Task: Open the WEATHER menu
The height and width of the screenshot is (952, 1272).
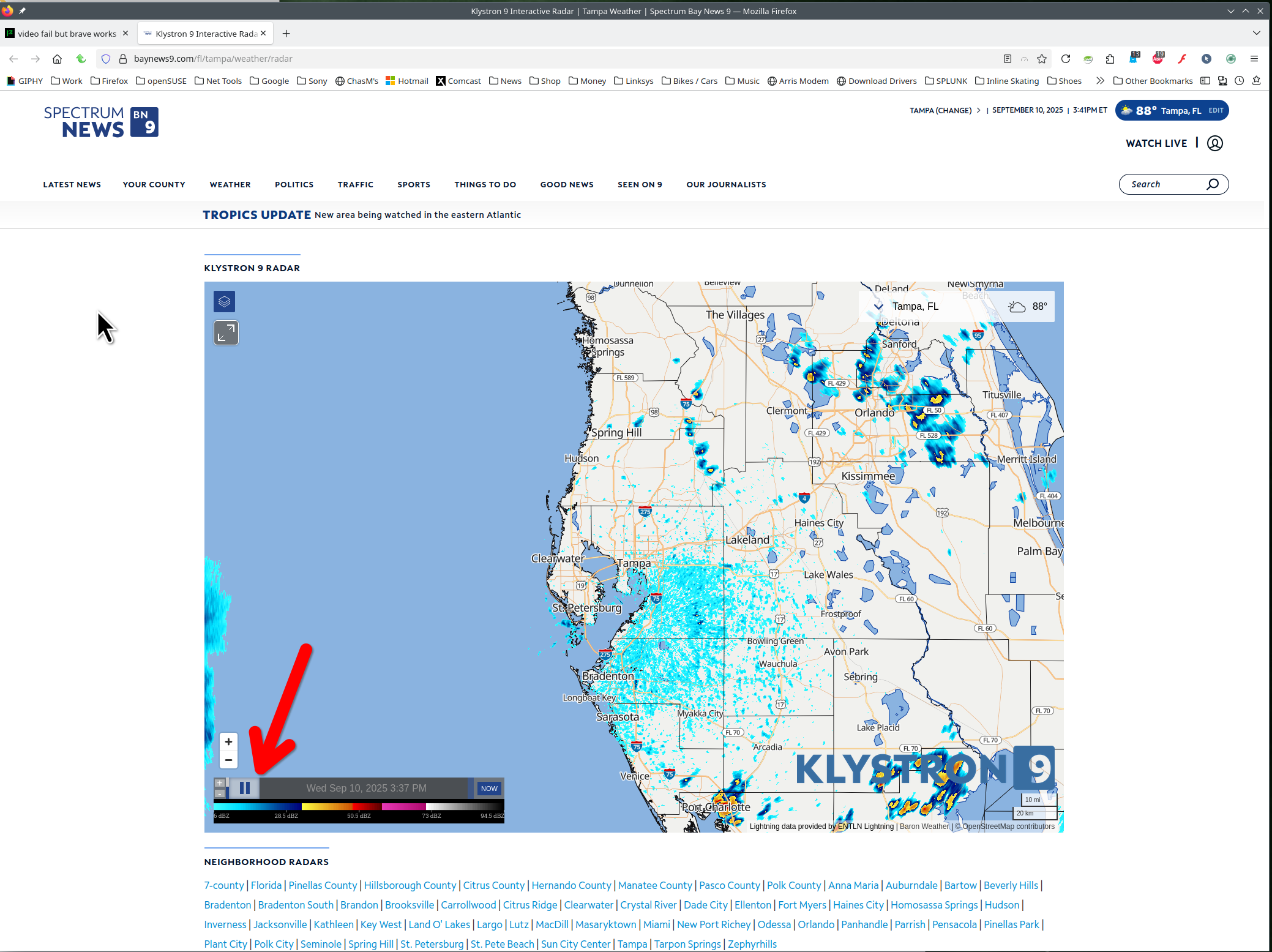Action: point(230,184)
